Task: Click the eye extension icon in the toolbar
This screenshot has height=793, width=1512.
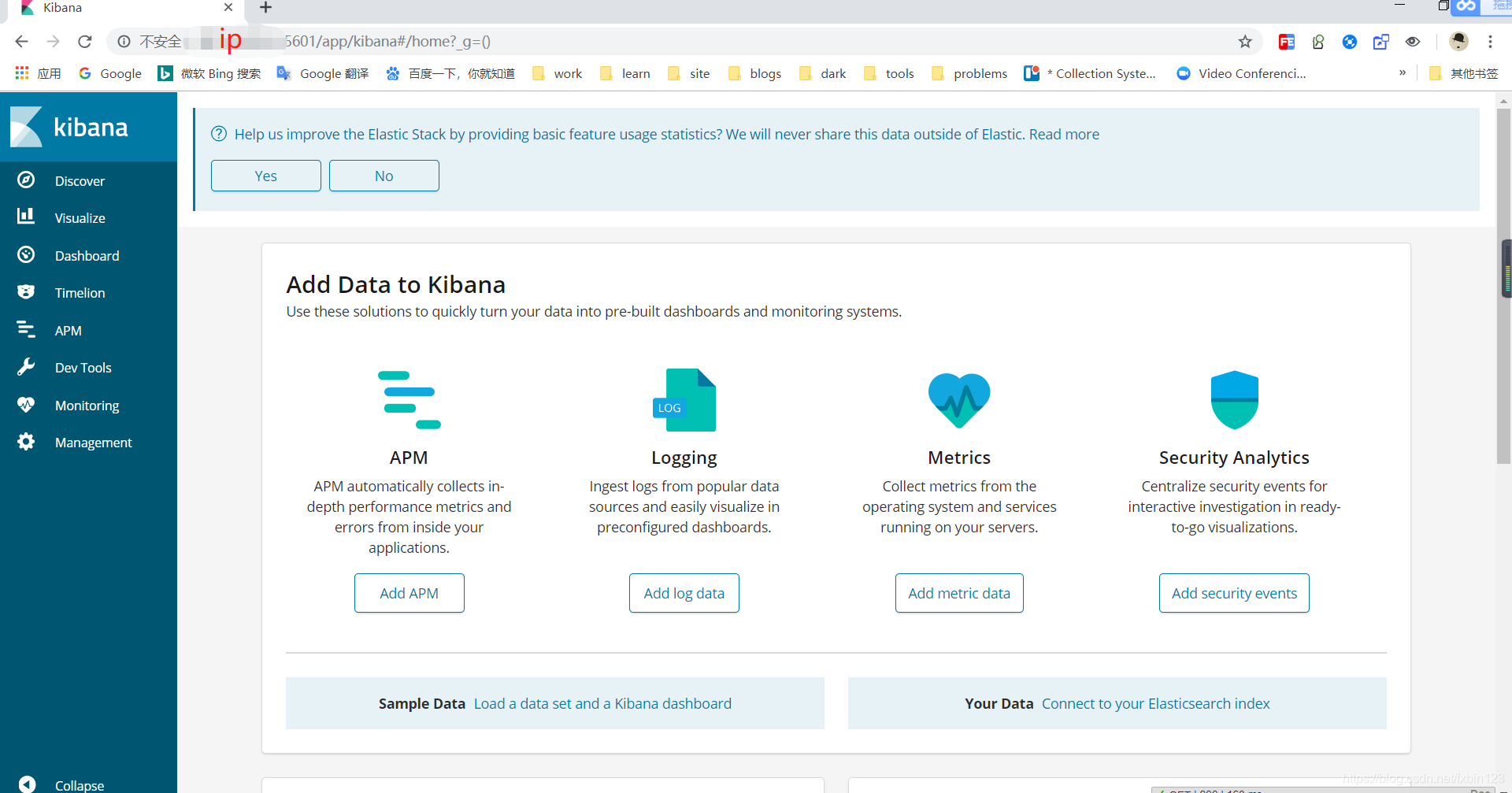Action: 1413,42
